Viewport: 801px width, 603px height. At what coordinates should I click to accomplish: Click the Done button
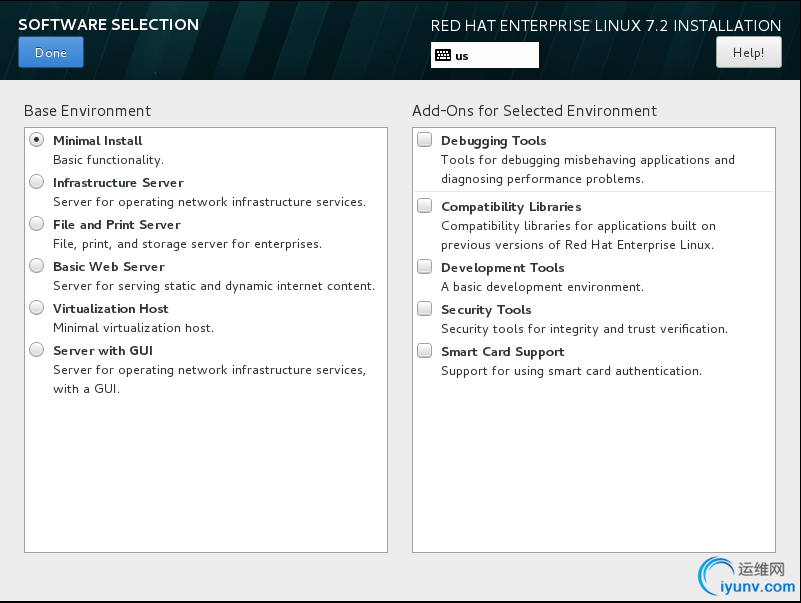click(x=51, y=52)
